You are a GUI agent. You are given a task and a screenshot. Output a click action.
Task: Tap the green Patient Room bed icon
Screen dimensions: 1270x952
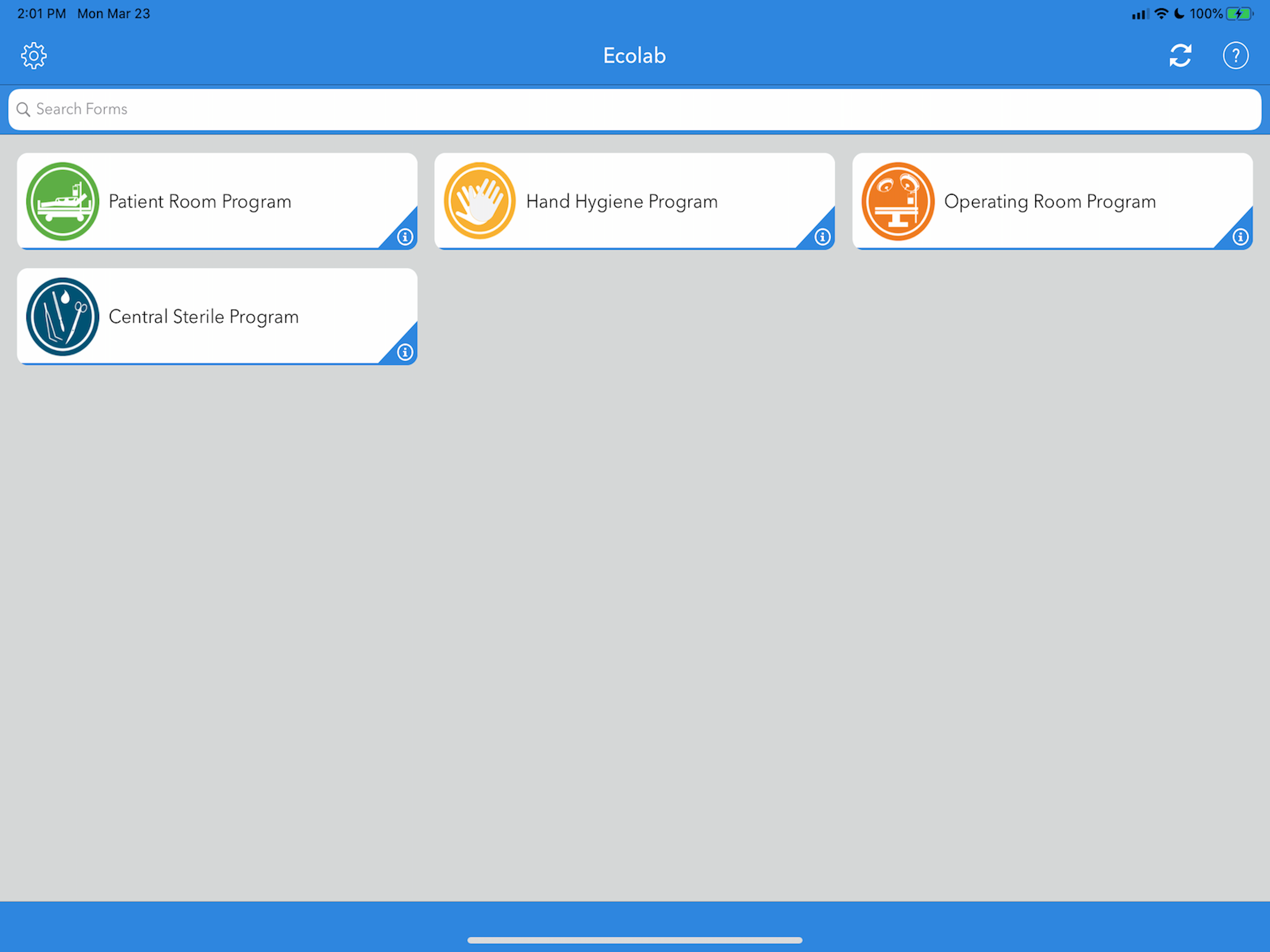(63, 202)
